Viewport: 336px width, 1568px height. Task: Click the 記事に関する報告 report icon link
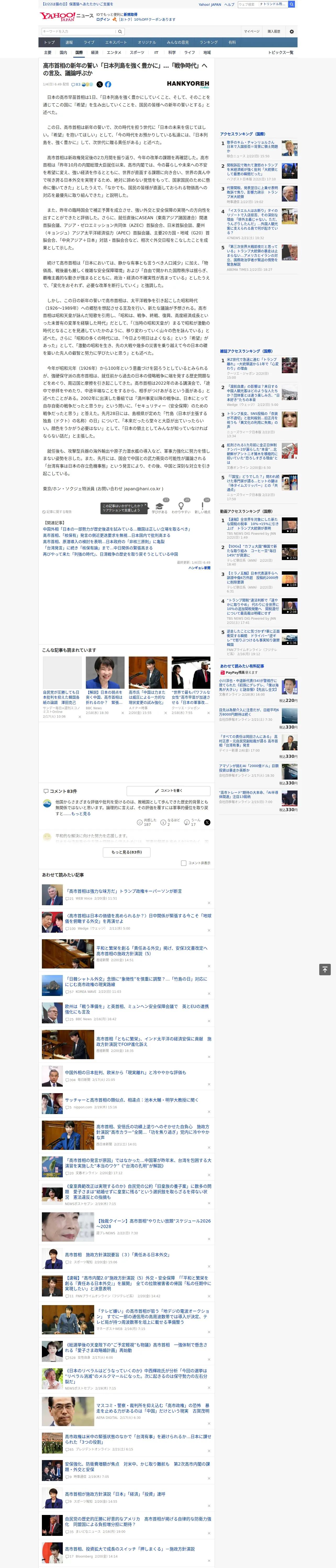click(x=57, y=512)
